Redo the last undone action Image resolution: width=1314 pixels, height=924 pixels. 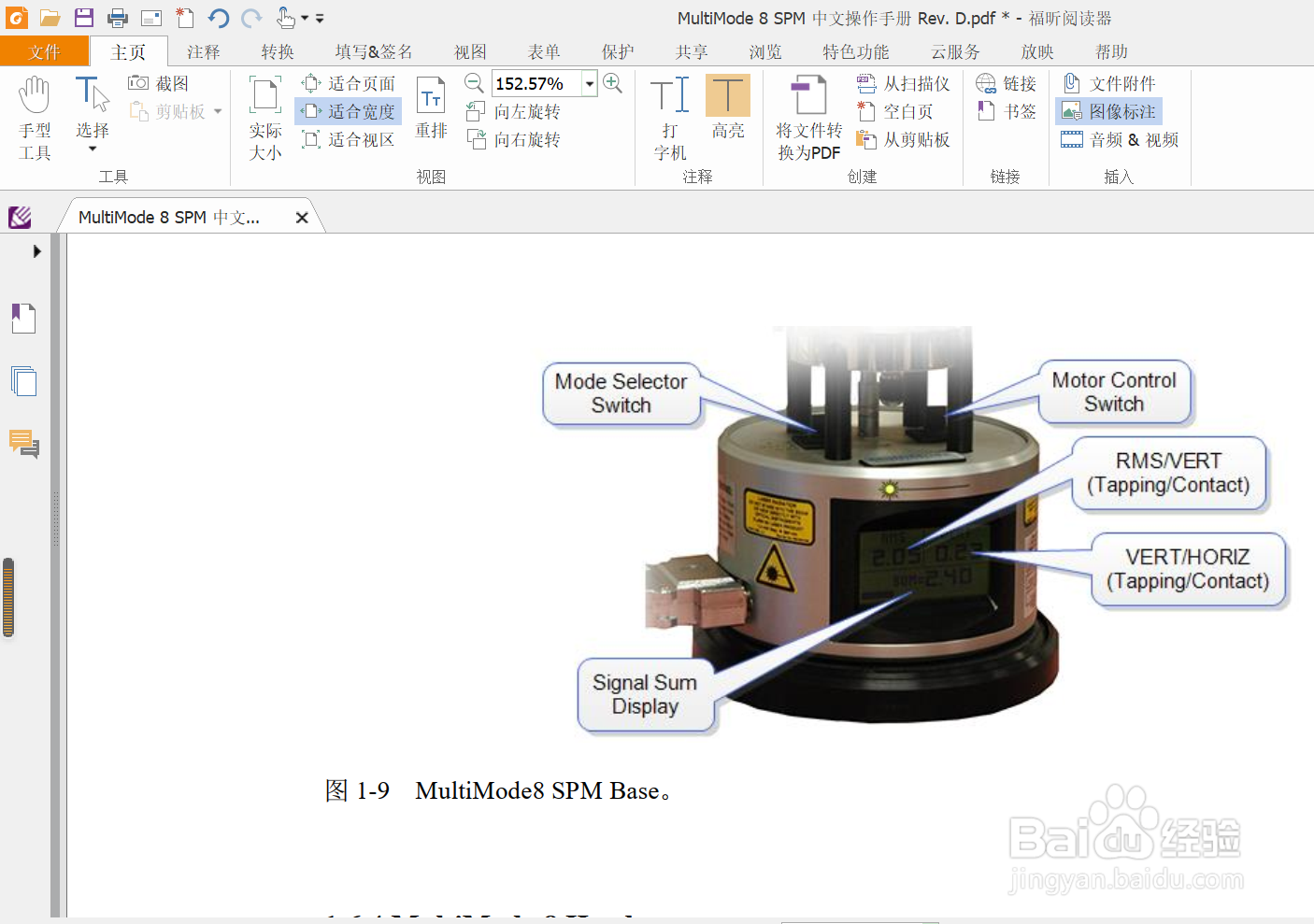pyautogui.click(x=251, y=18)
